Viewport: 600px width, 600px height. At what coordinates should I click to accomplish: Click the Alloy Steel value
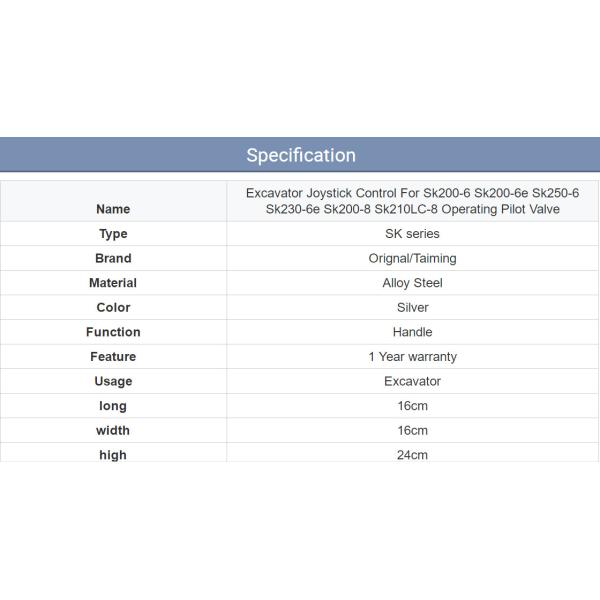point(412,283)
